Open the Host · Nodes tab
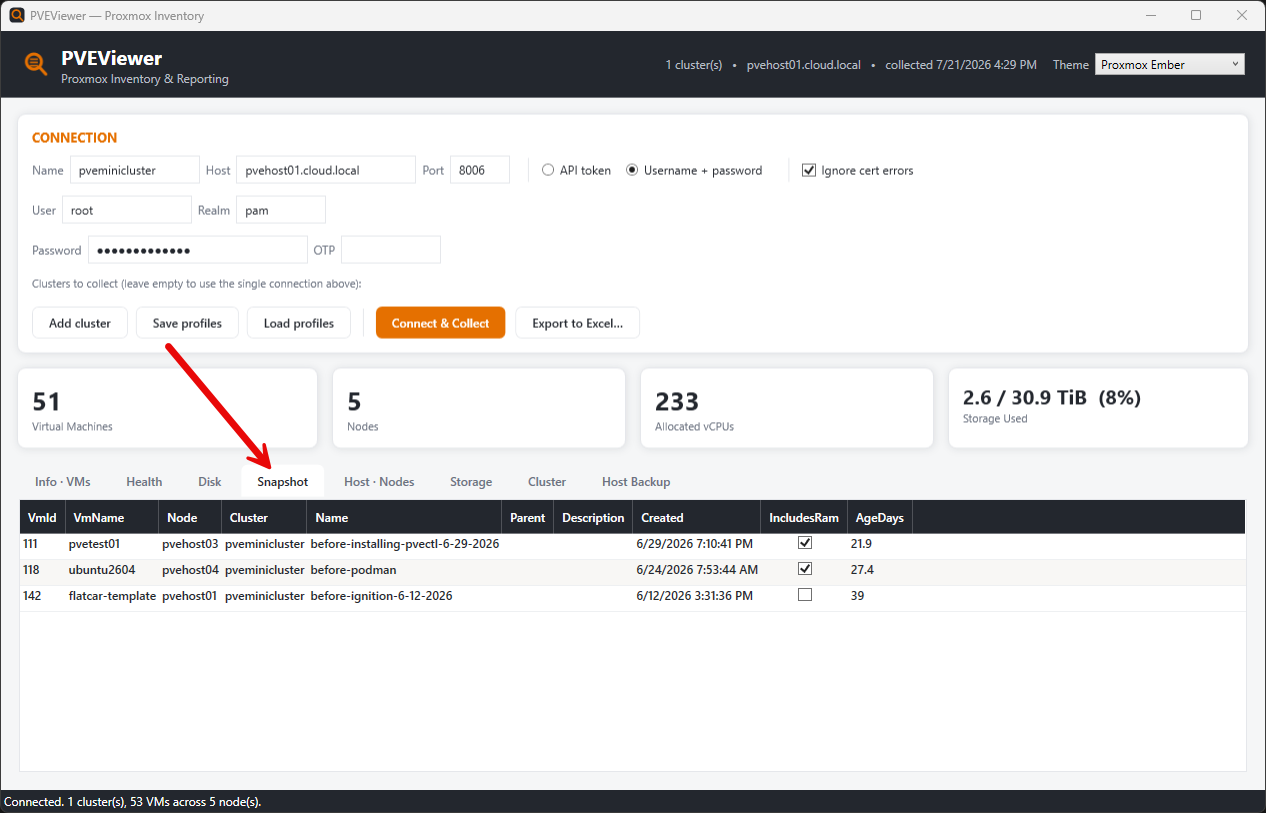 click(x=379, y=482)
